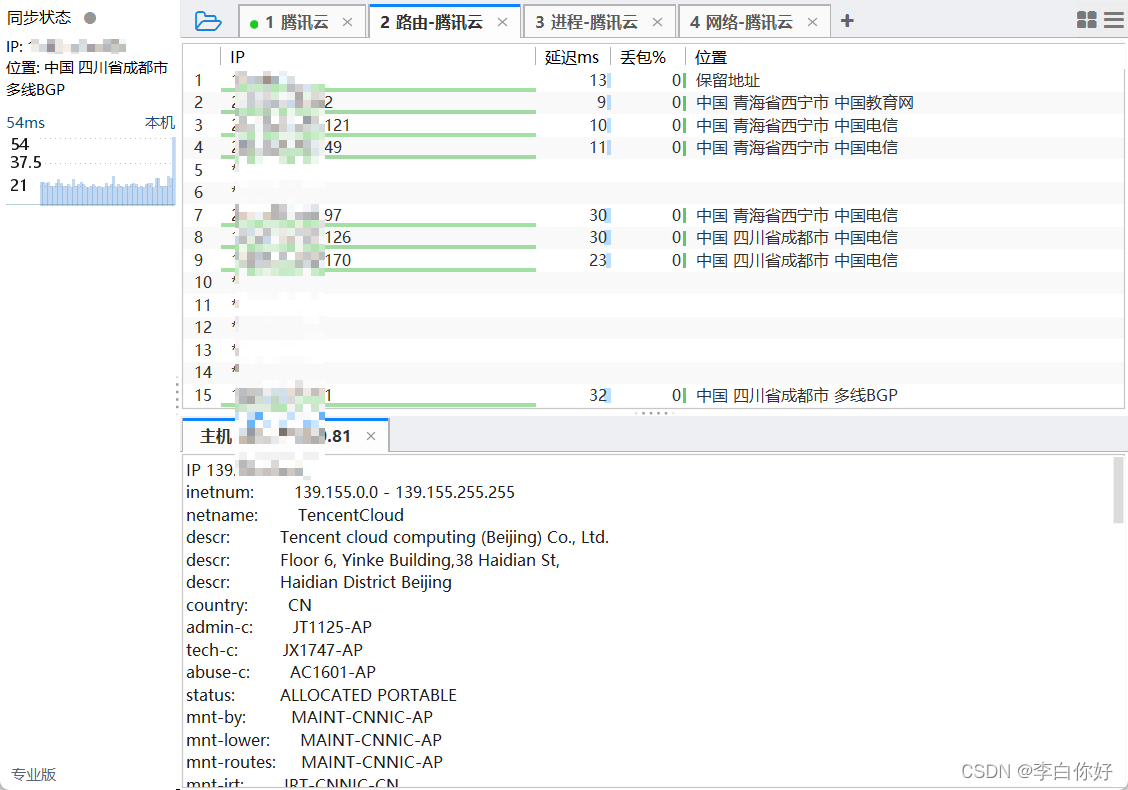Viewport: 1128px width, 790px height.
Task: Click the netname TencentCloud line
Action: tap(295, 515)
